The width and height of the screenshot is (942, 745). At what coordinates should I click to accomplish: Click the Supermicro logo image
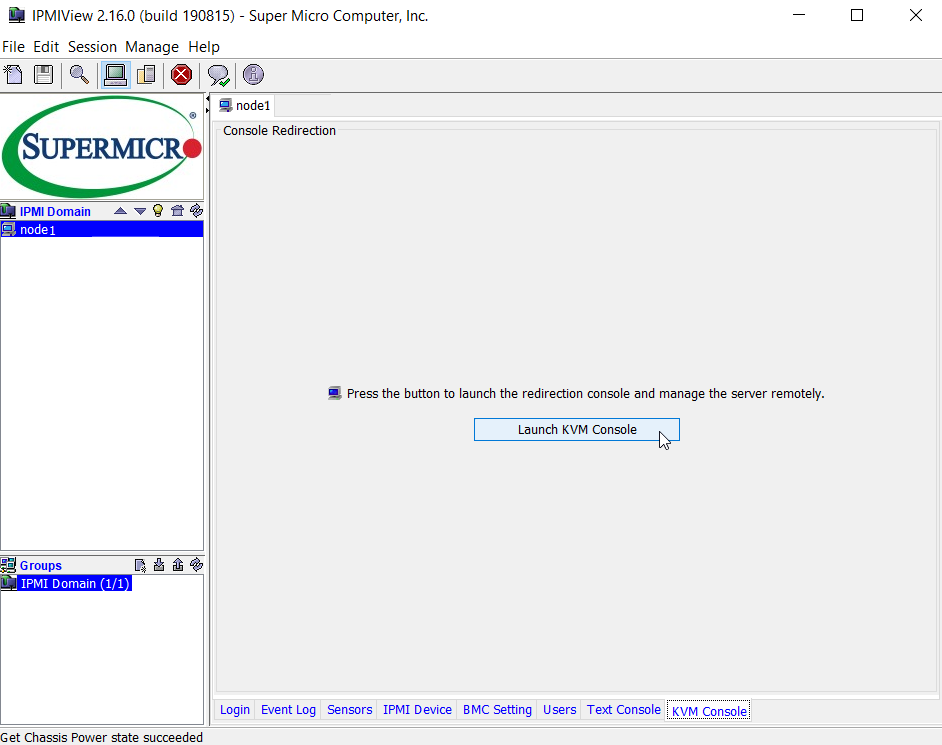(102, 147)
